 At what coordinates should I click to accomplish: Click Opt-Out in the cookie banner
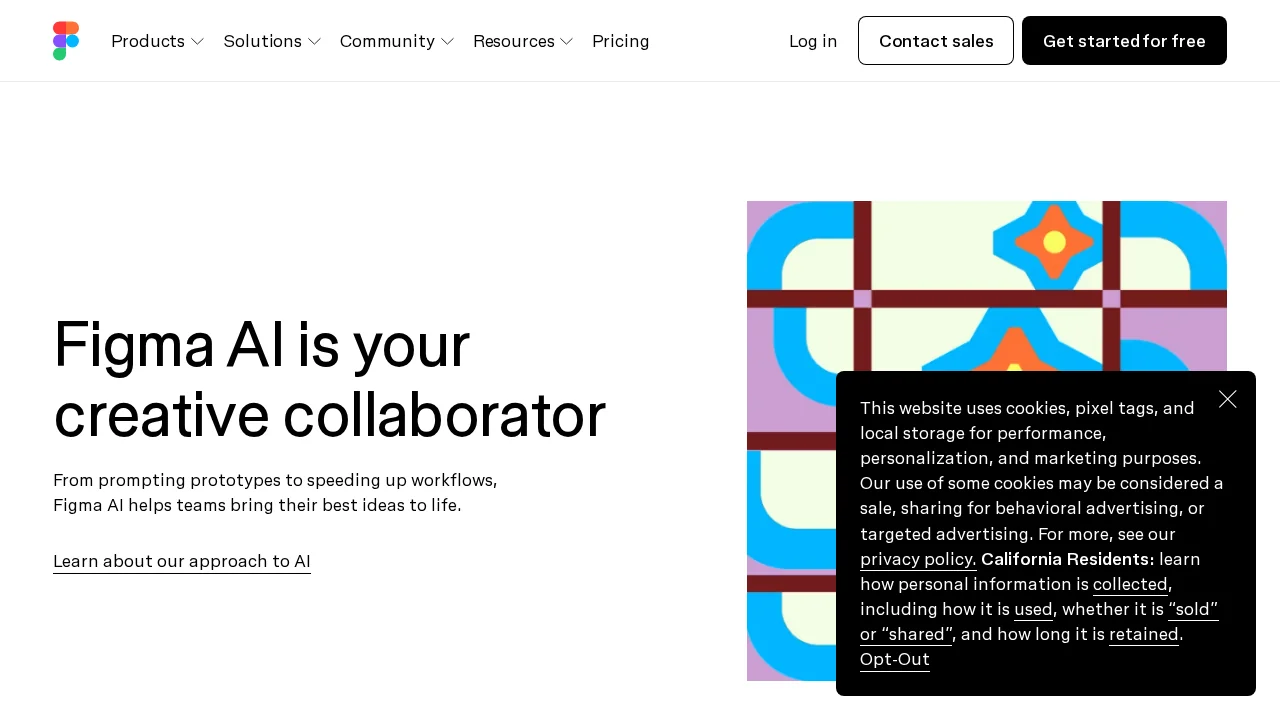pyautogui.click(x=894, y=659)
